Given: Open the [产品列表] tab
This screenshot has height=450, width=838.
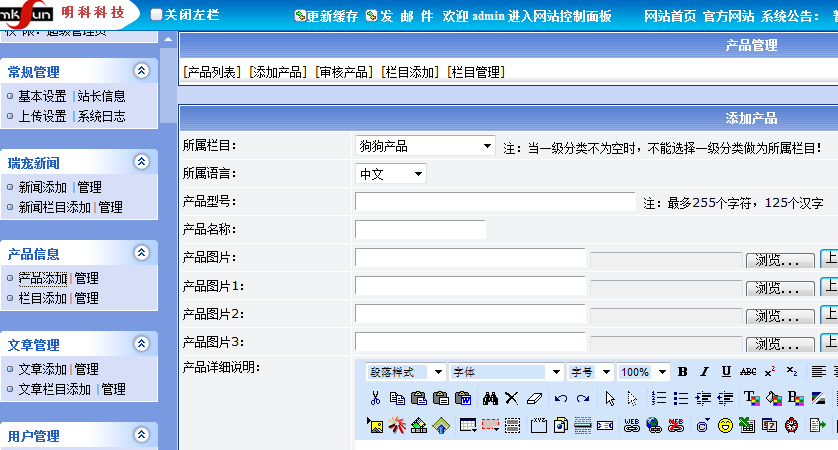Looking at the screenshot, I should point(212,72).
